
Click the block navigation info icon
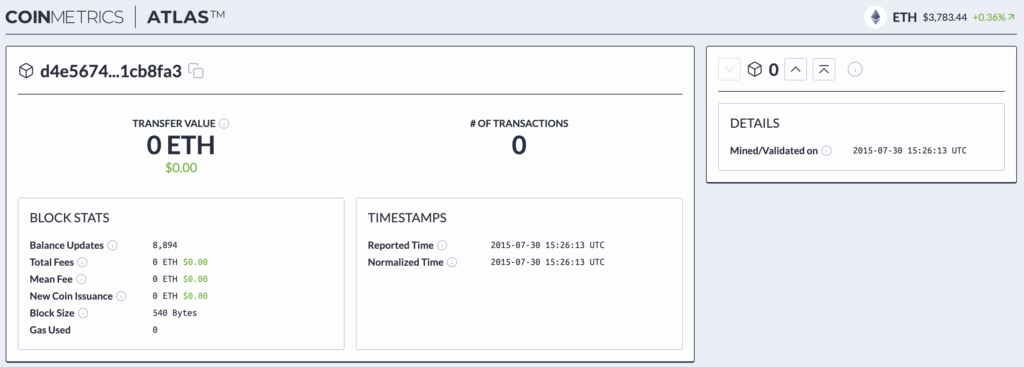(x=855, y=69)
